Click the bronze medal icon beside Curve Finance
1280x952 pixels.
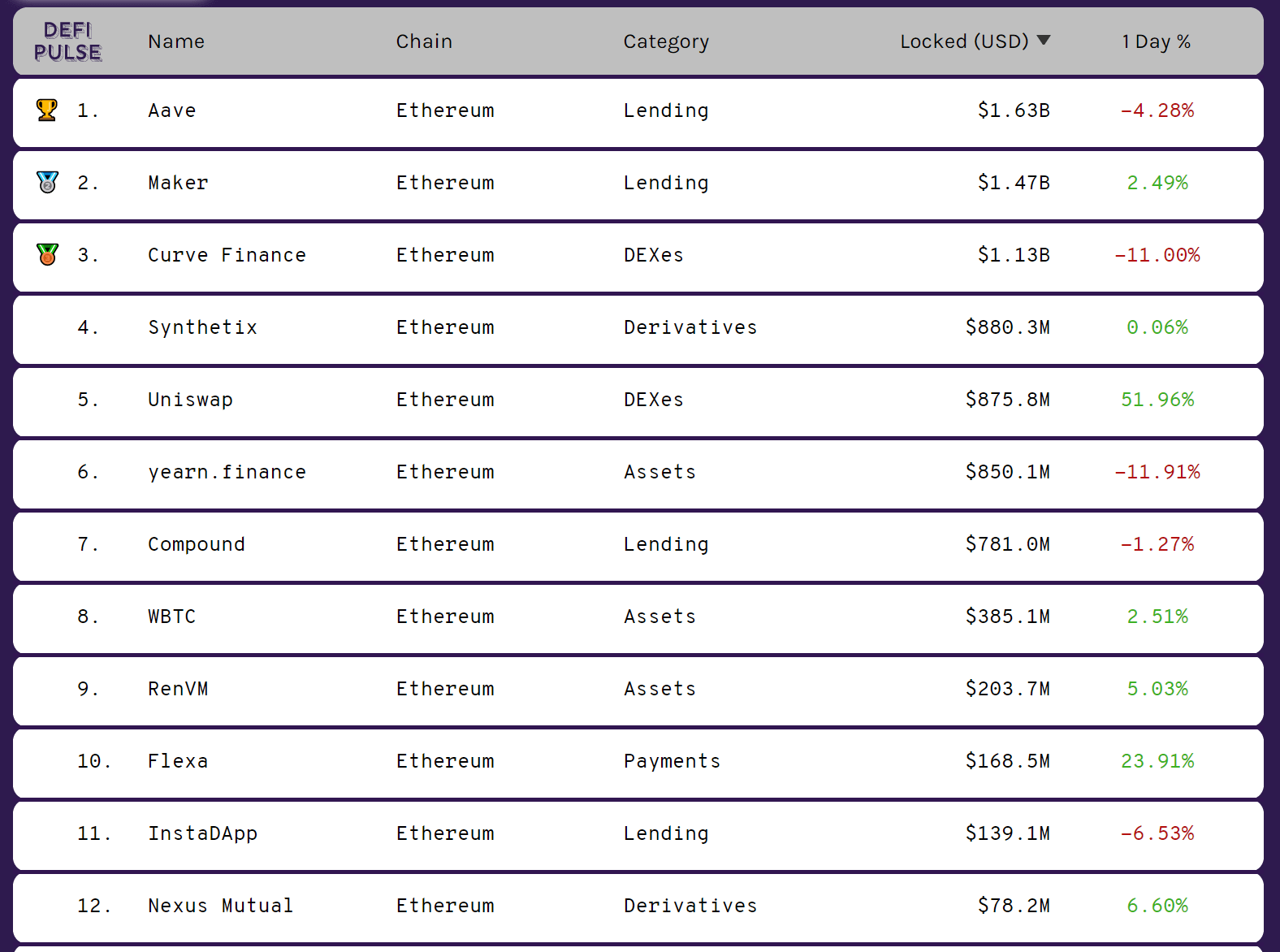[48, 254]
